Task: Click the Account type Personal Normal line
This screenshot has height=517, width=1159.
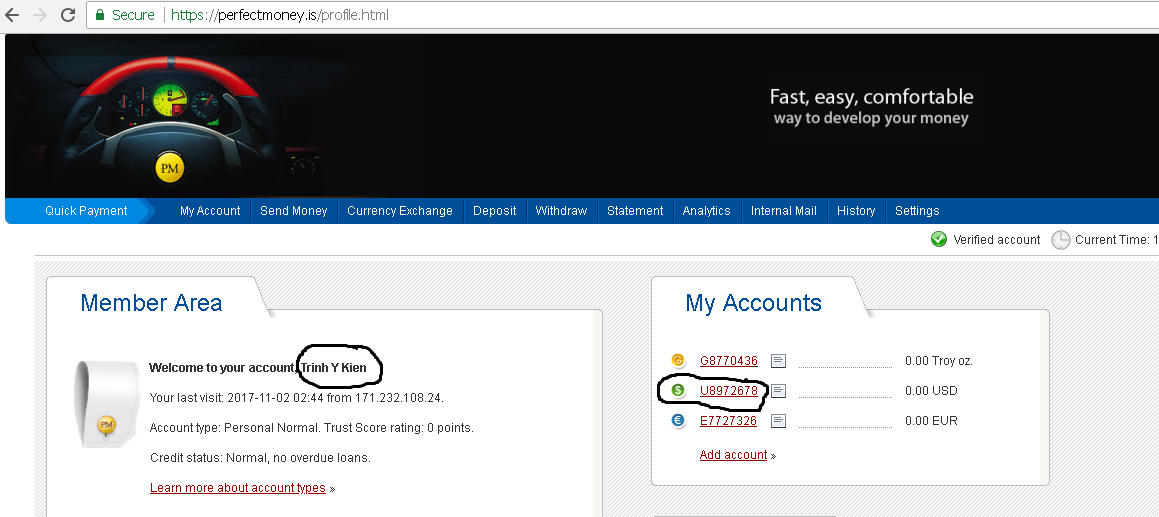Action: [311, 428]
